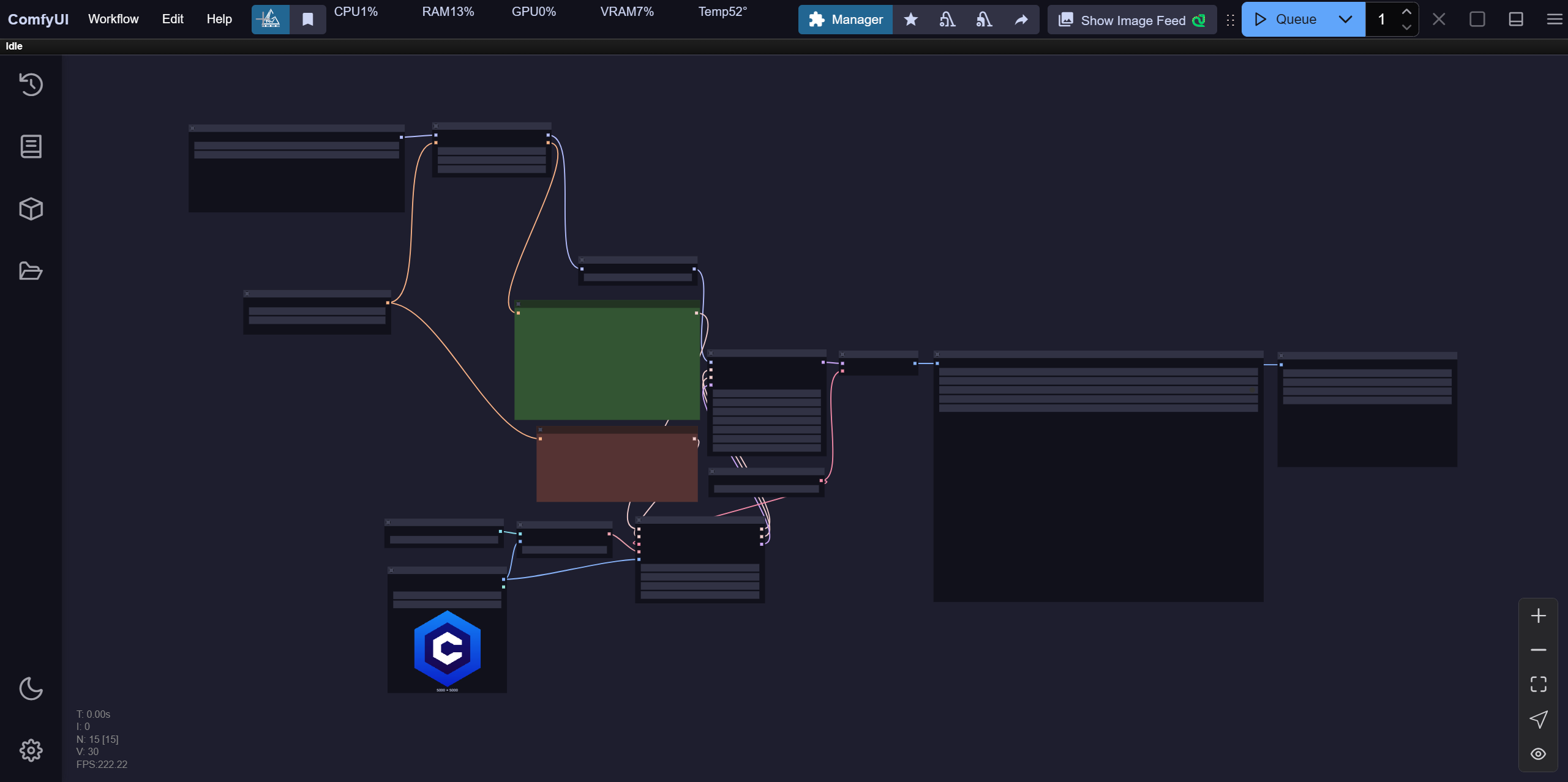This screenshot has height=782, width=1568.
Task: Open the hamburger menu at top right
Action: 1554,20
